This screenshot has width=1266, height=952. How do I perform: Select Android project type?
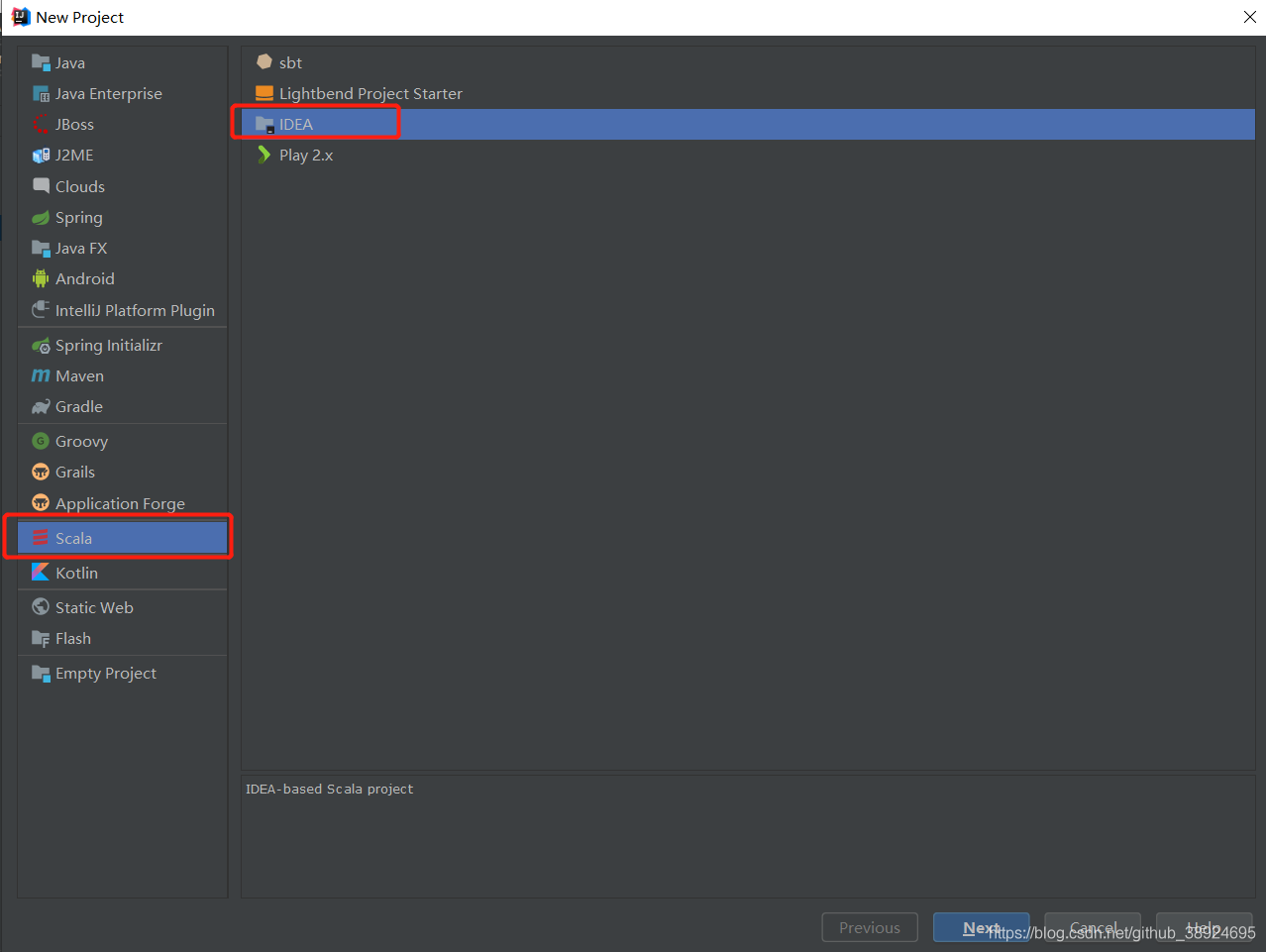[x=122, y=278]
